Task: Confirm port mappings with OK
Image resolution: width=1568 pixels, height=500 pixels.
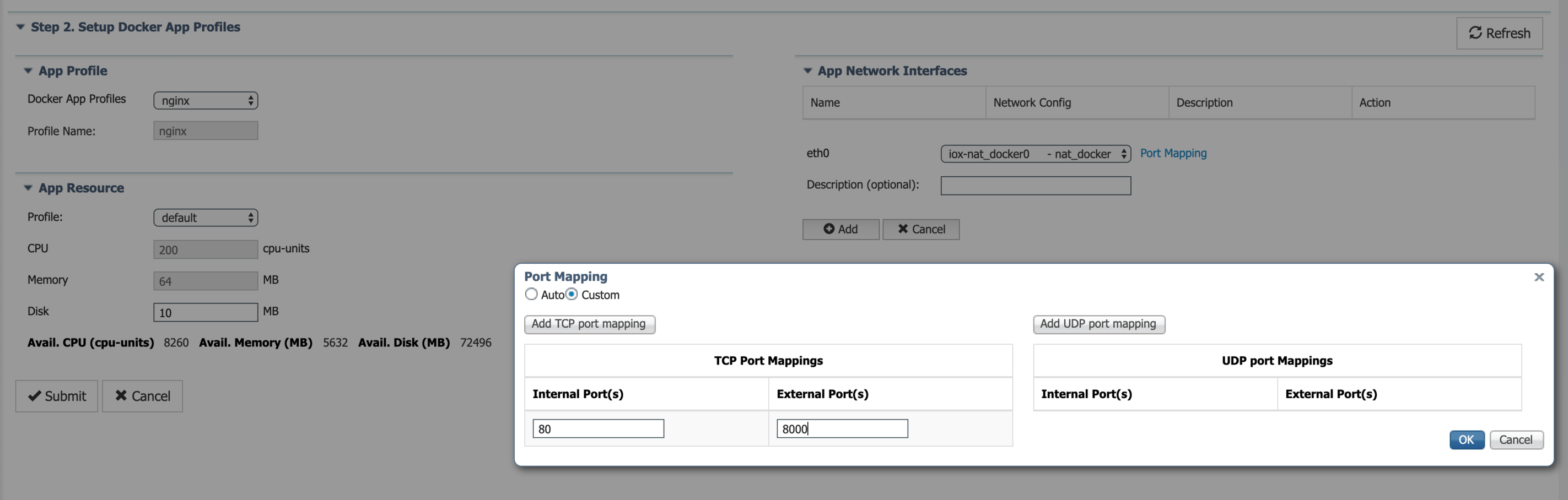Action: [1467, 440]
